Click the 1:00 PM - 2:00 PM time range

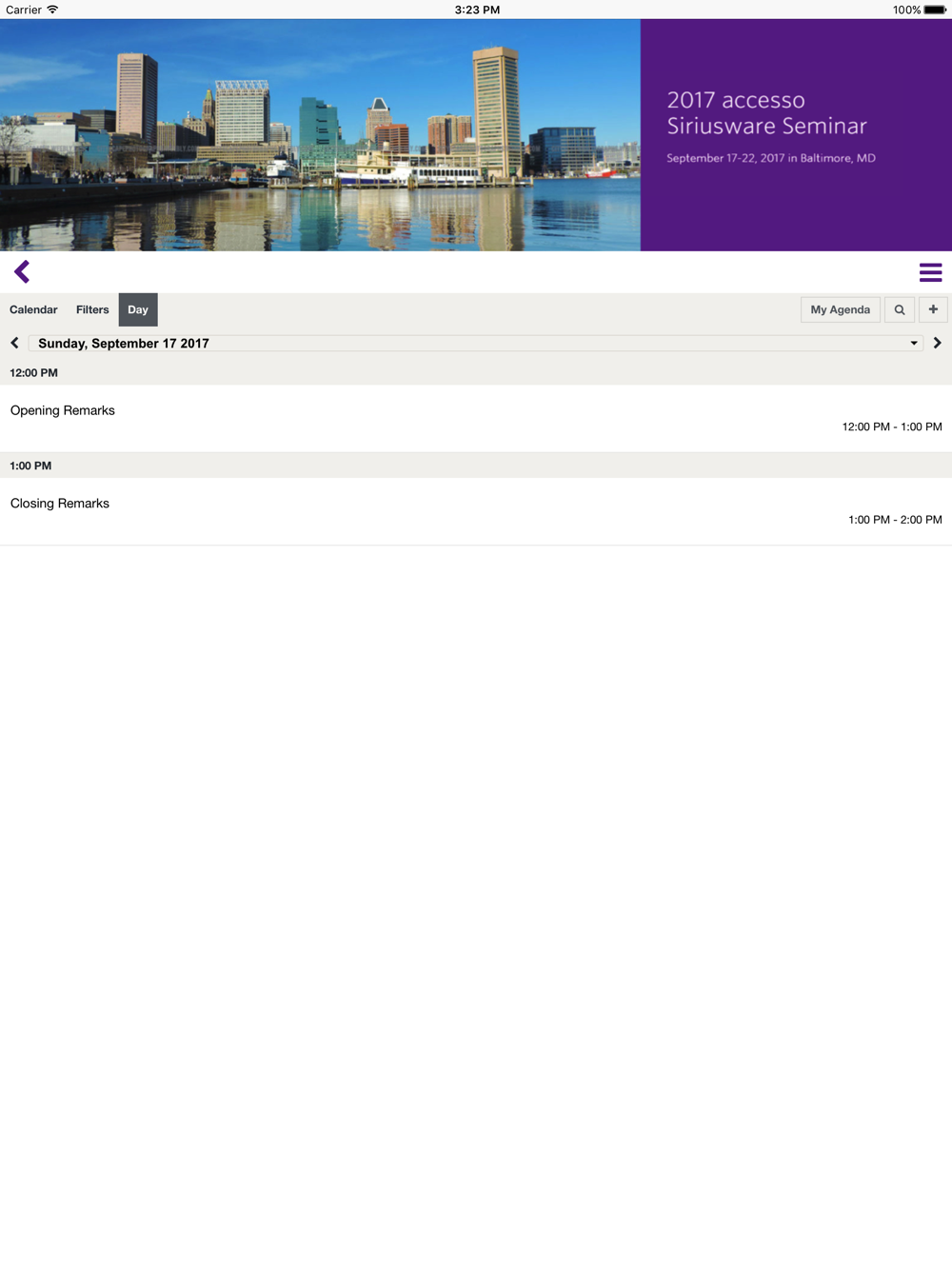click(895, 520)
